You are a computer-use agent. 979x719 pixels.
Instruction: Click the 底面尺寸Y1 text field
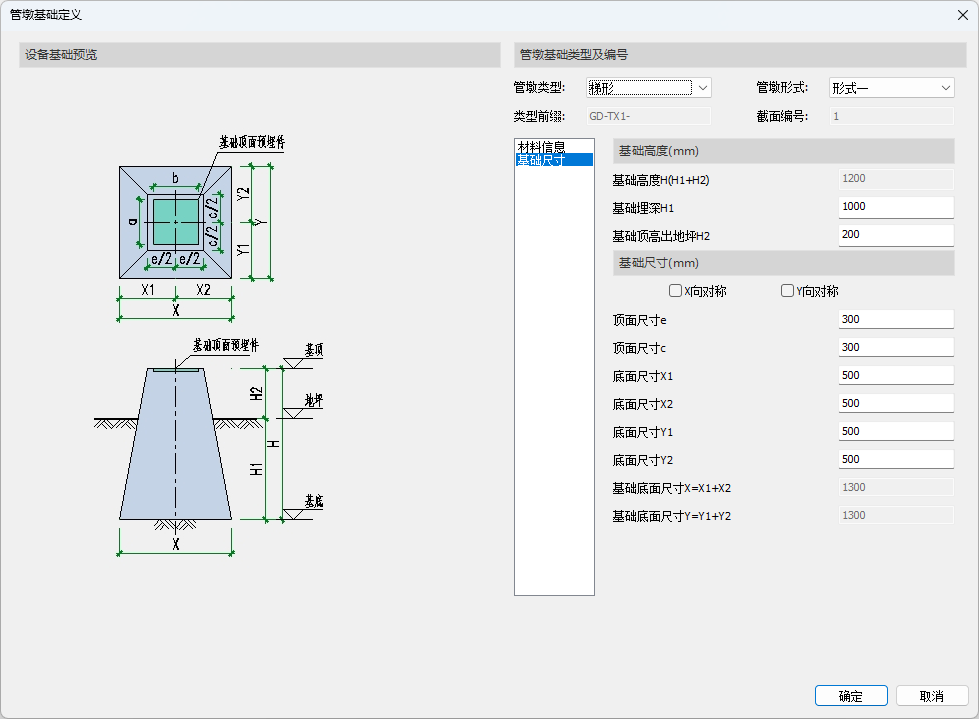[896, 431]
